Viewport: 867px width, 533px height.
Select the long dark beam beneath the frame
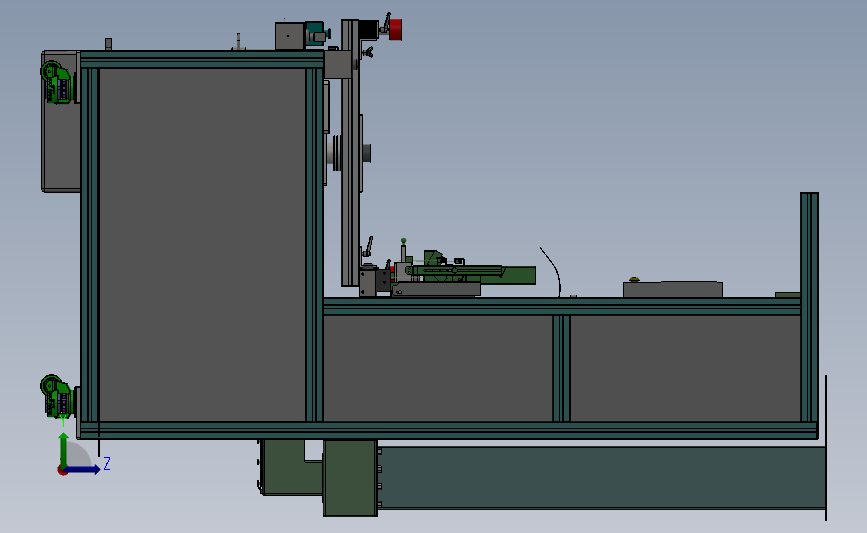tap(602, 478)
